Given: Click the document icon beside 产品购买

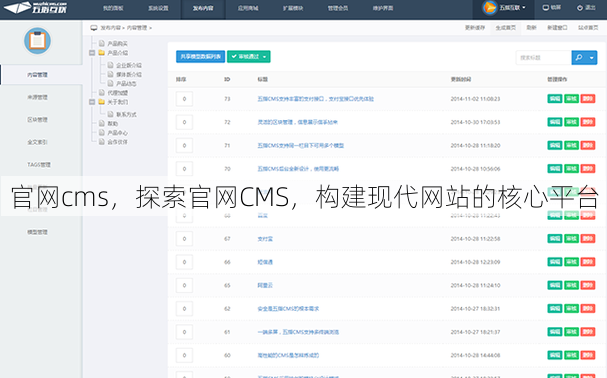Looking at the screenshot, I should (x=101, y=43).
